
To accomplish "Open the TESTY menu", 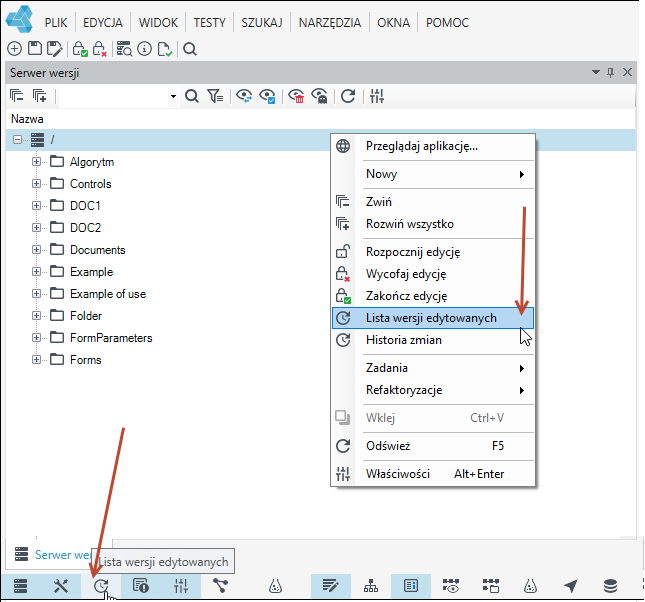I will [209, 22].
